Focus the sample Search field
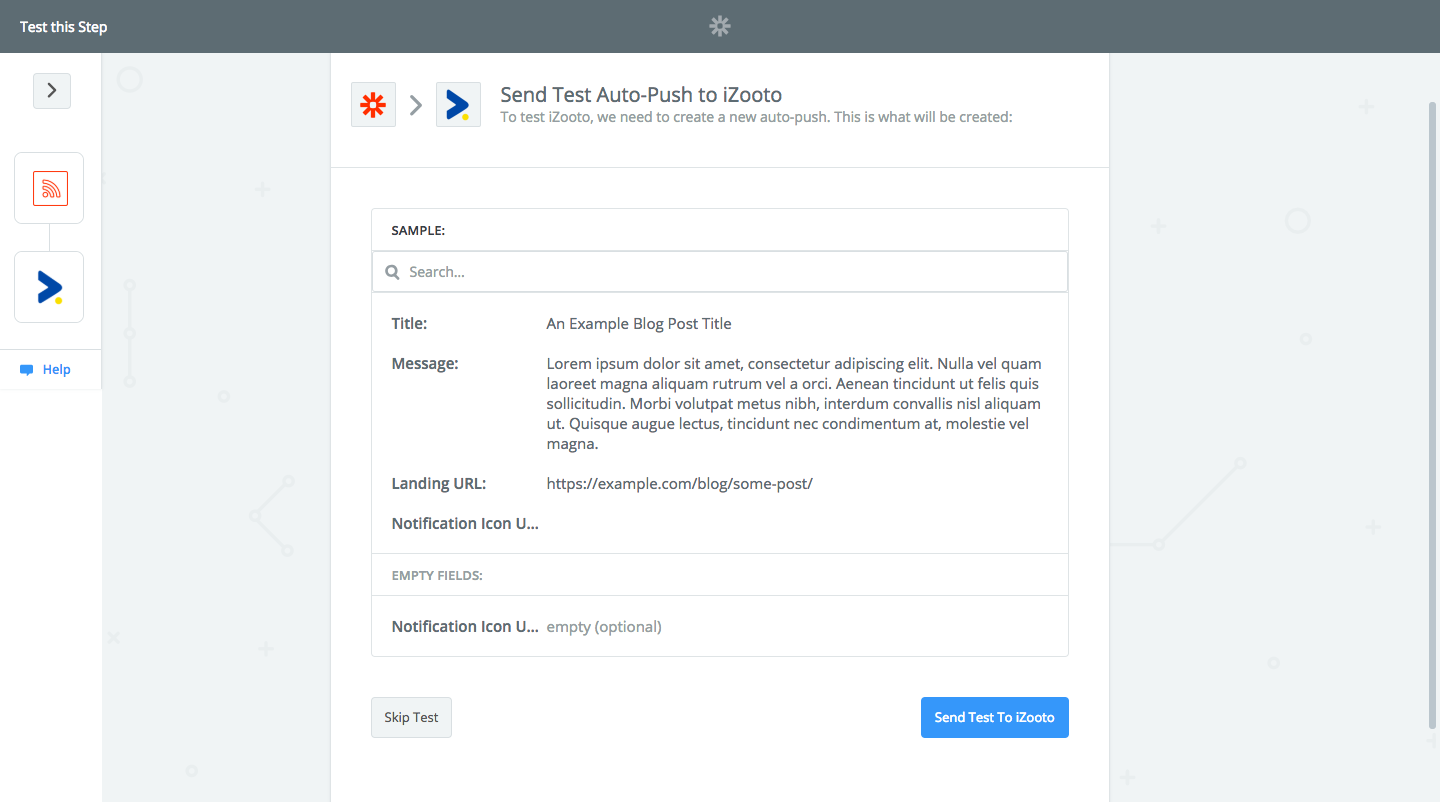This screenshot has width=1440, height=802. click(720, 272)
